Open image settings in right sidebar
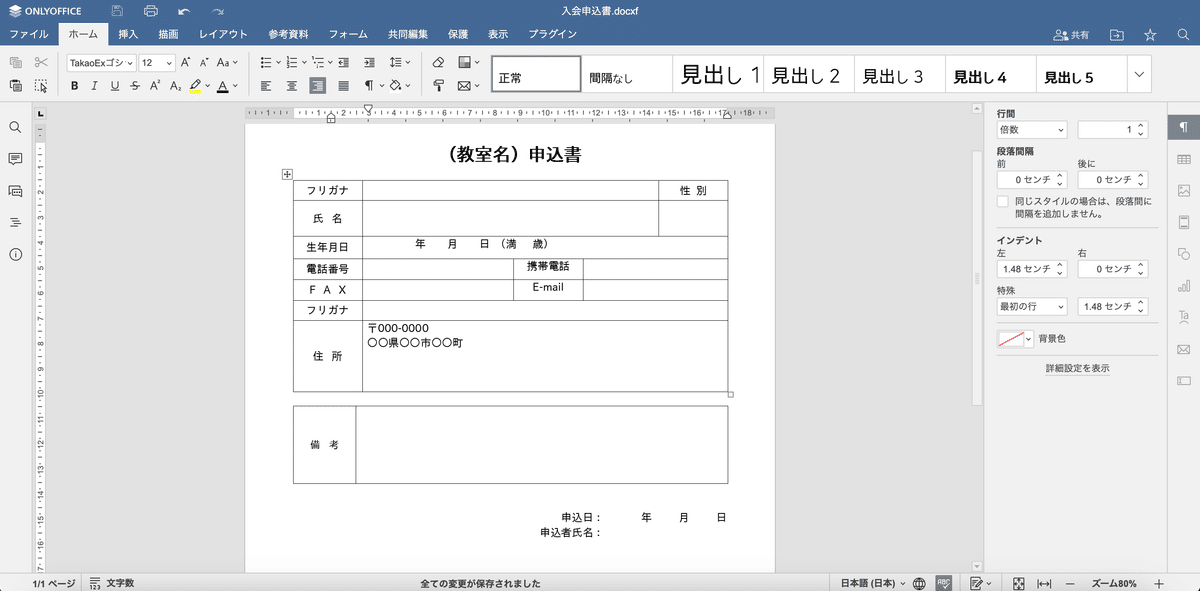Screen dimensions: 1200x591 pos(1184,190)
